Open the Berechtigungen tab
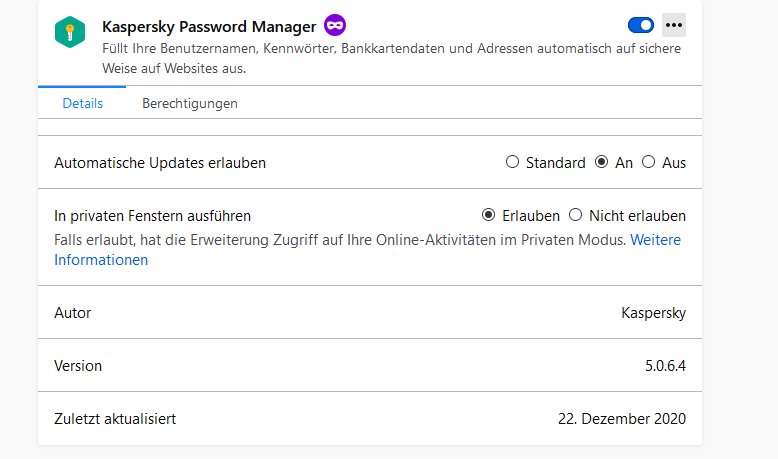This screenshot has height=459, width=778. (190, 103)
